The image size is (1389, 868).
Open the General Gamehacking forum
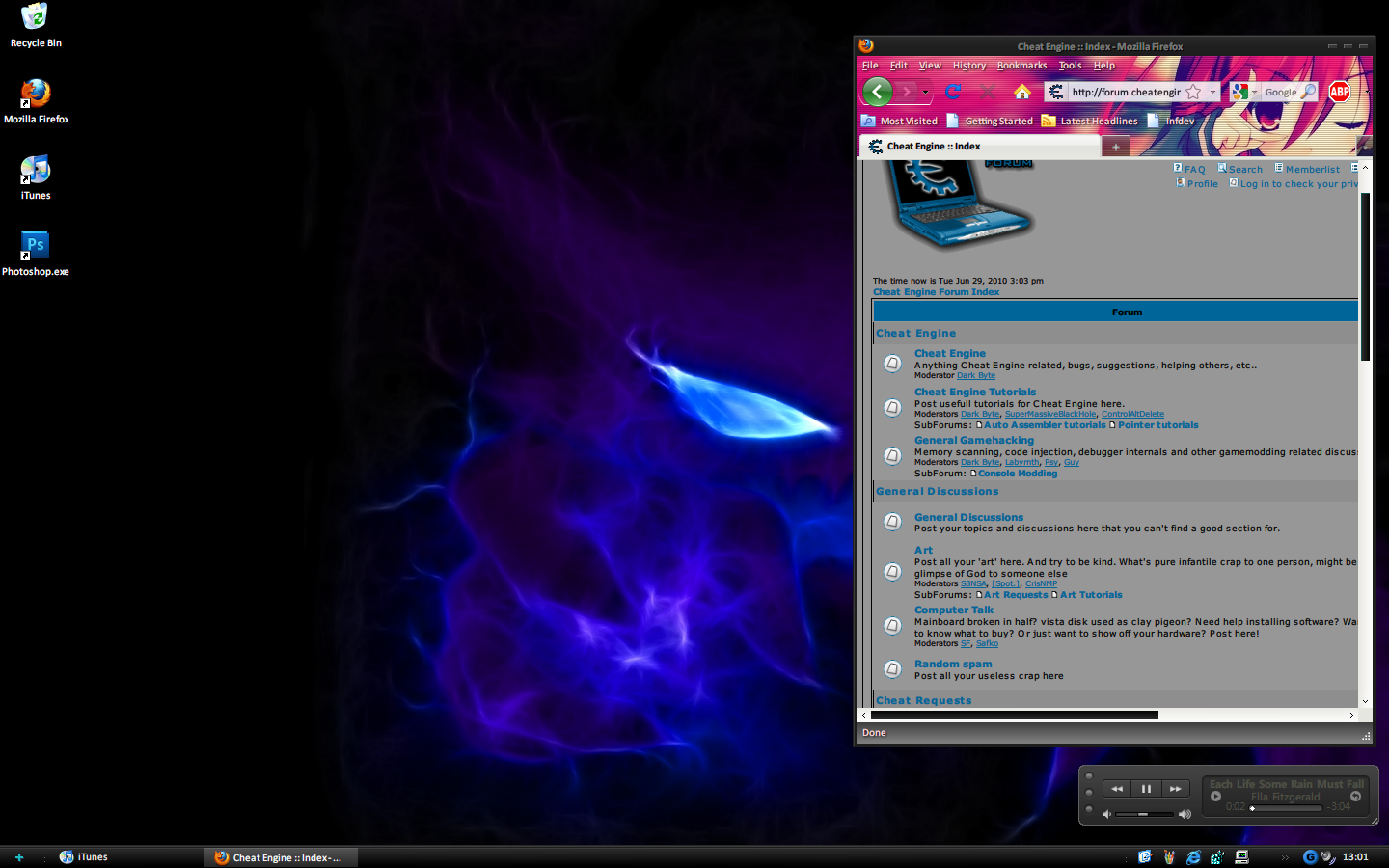974,440
